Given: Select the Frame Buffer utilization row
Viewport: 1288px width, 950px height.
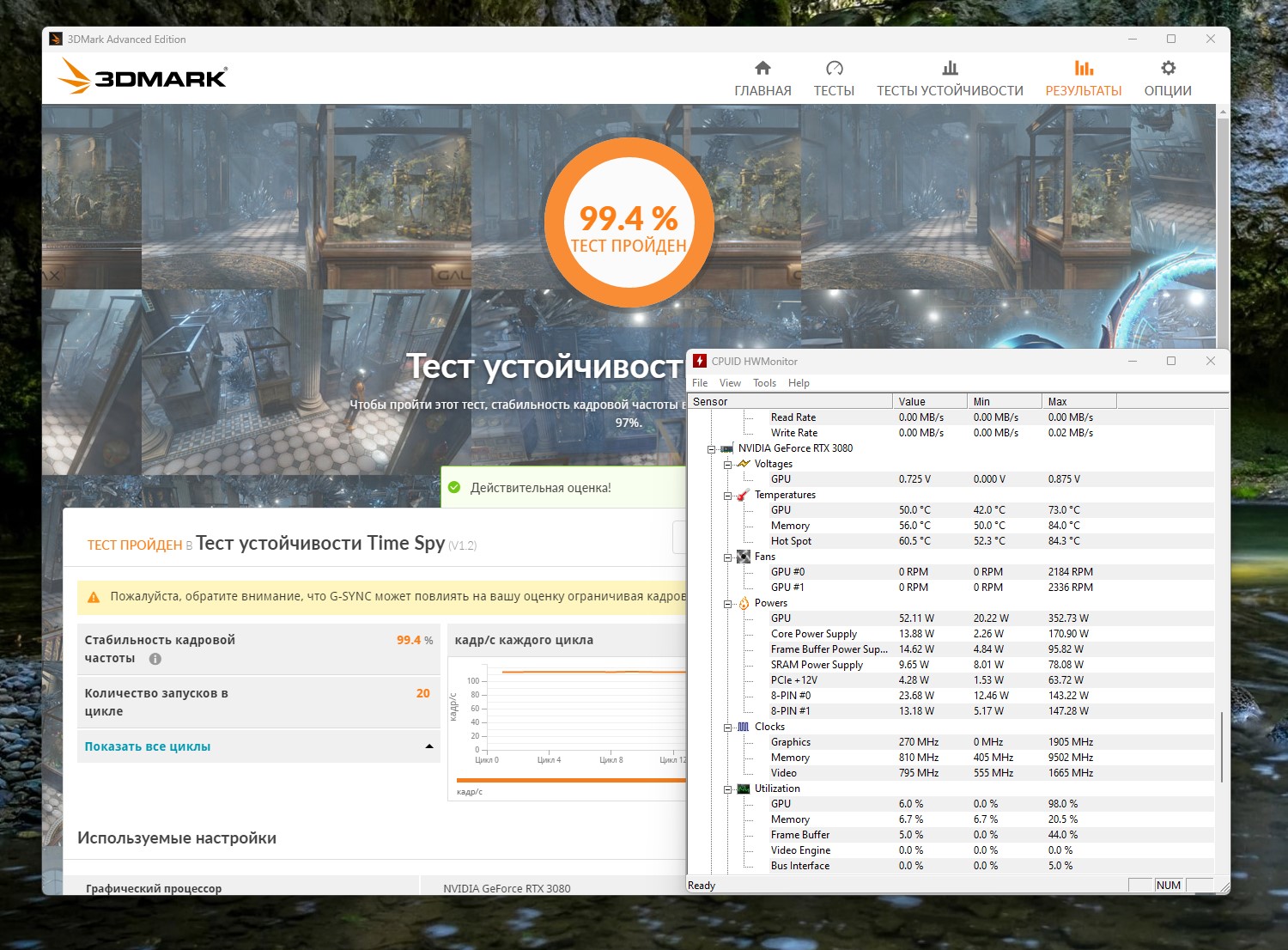Looking at the screenshot, I should click(951, 835).
